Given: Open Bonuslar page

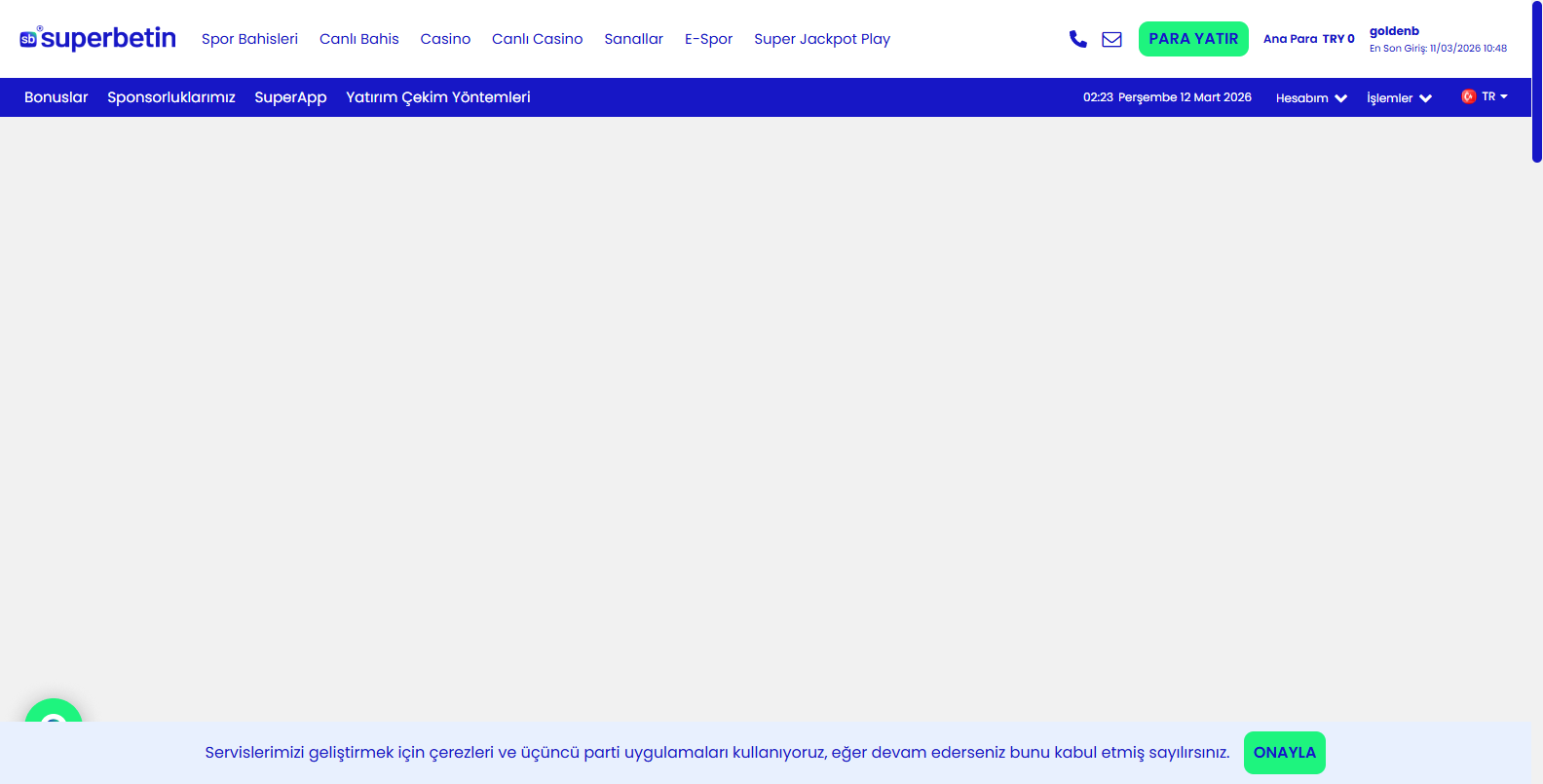Looking at the screenshot, I should point(56,97).
